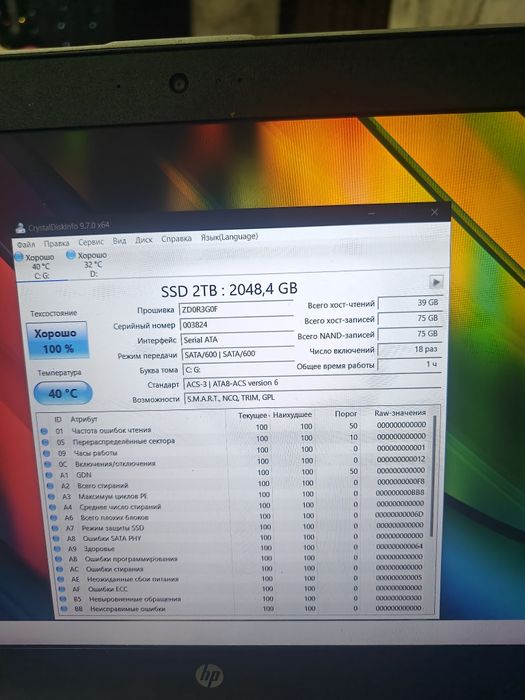Open the Вид menu

click(119, 241)
